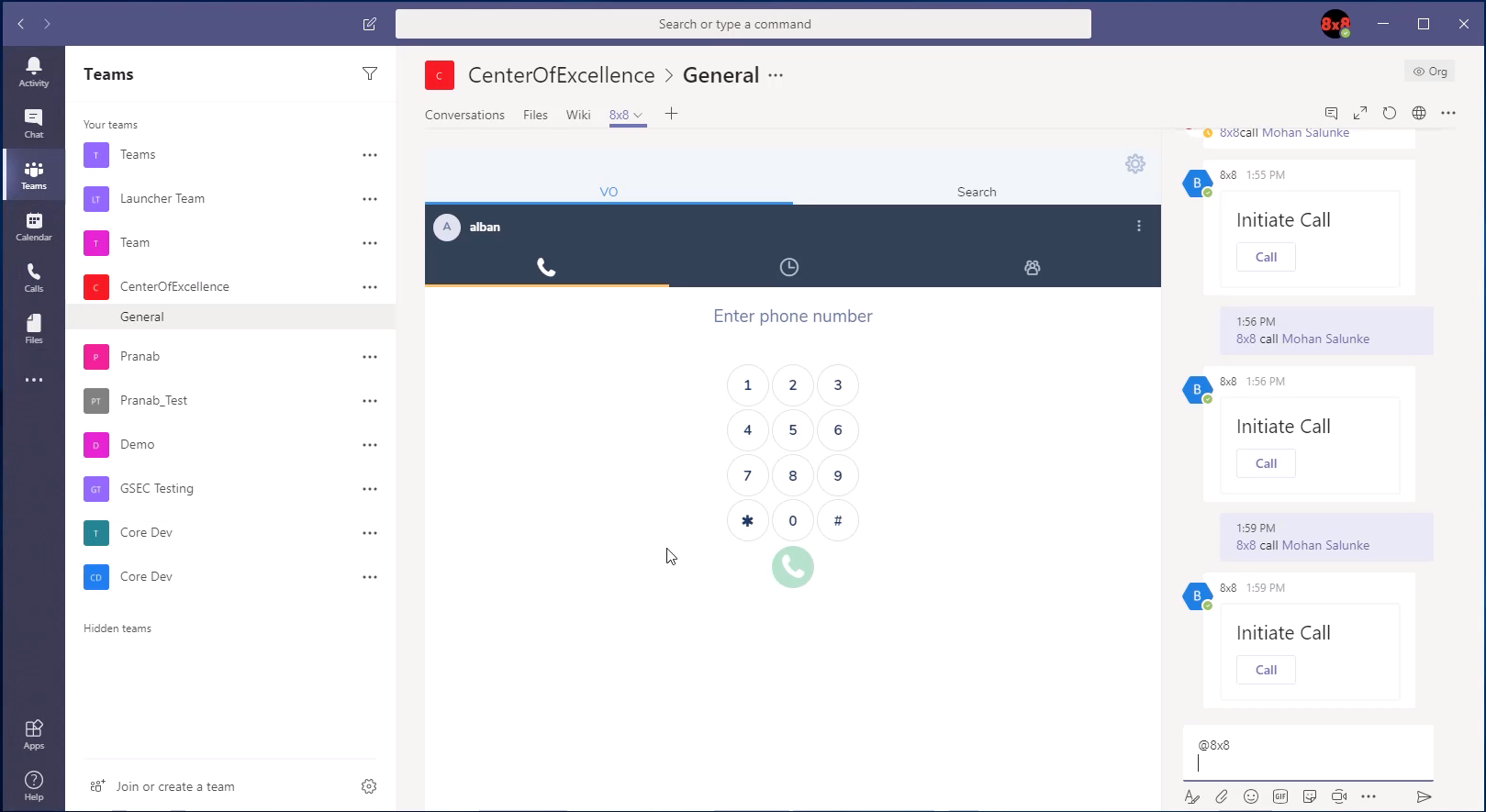
Task: Open the contacts tab in 8x8 panel
Action: (x=1033, y=267)
